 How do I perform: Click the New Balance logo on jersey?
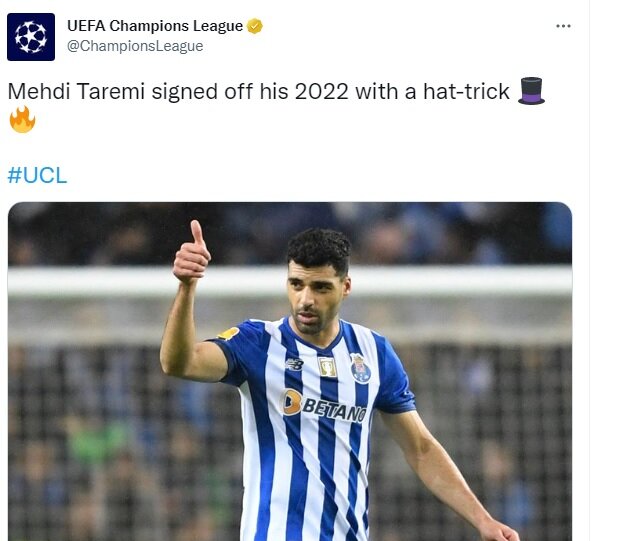pos(295,364)
